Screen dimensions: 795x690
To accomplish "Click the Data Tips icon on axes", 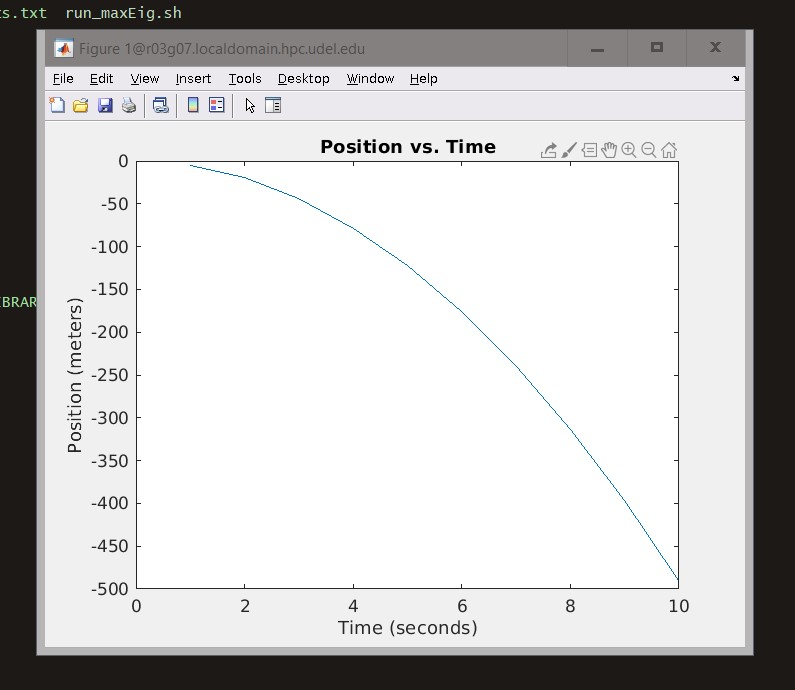I will pyautogui.click(x=589, y=150).
